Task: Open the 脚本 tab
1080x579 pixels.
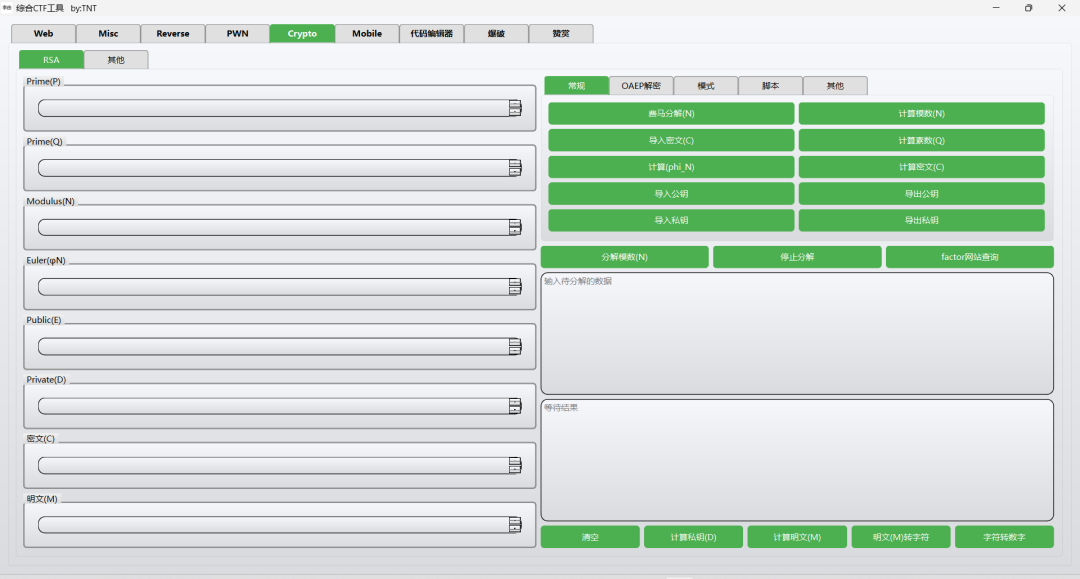Action: pyautogui.click(x=771, y=85)
